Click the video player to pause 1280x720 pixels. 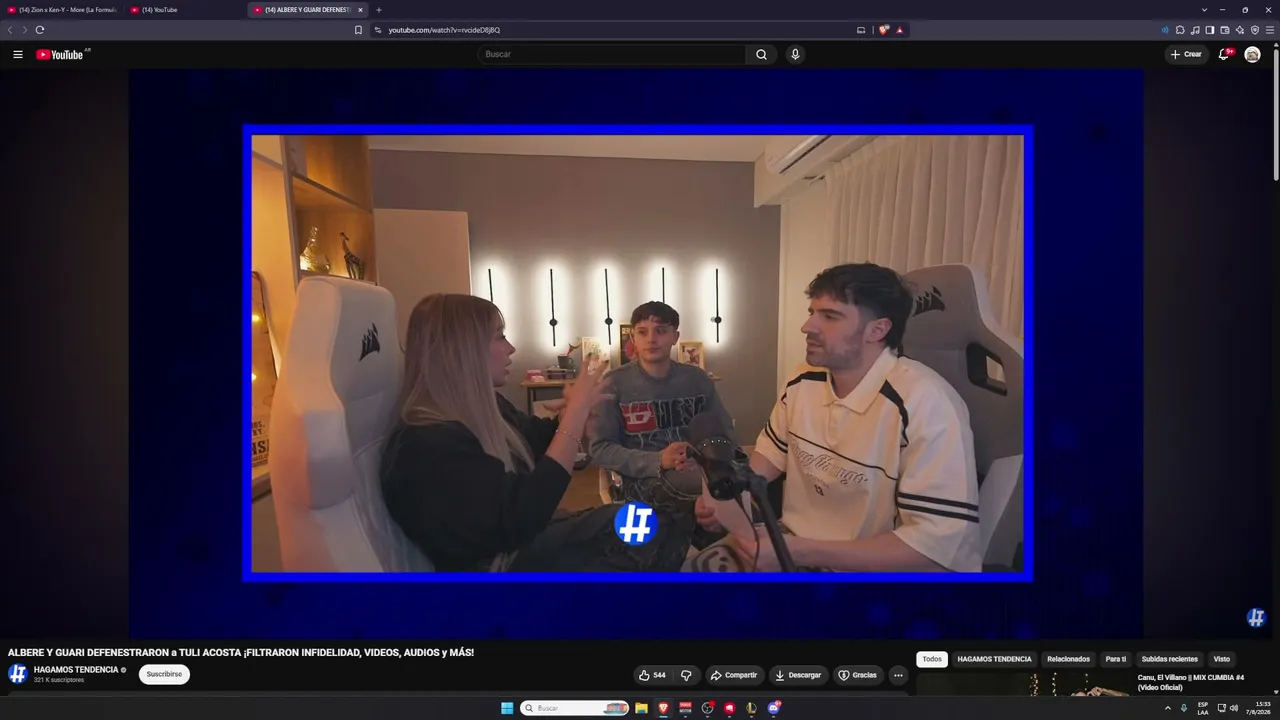pyautogui.click(x=638, y=353)
